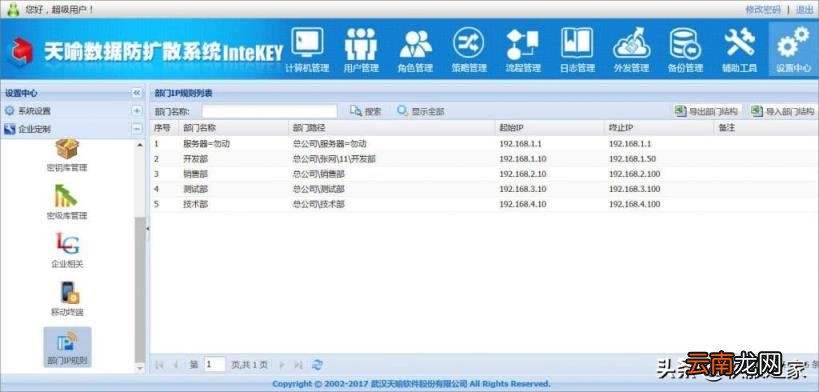Go to next page in pager
The height and width of the screenshot is (392, 819).
pos(282,365)
